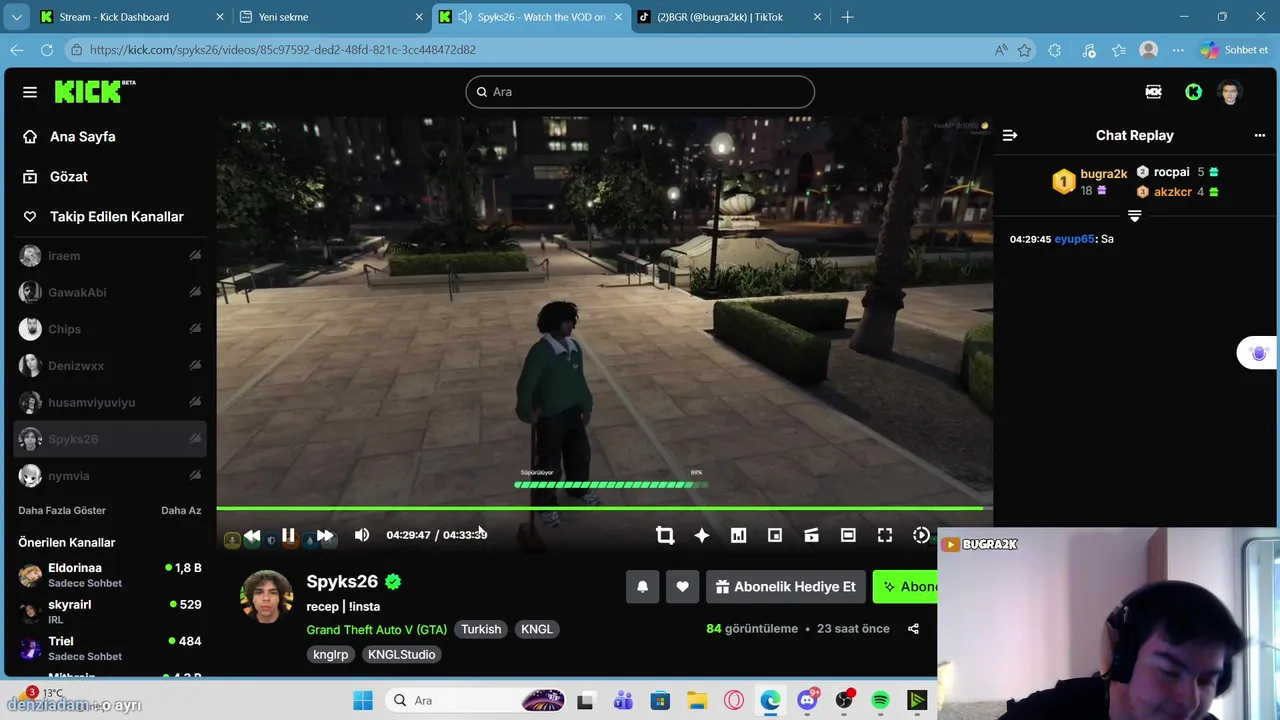
Task: Enable mini player mode icon
Action: (775, 536)
